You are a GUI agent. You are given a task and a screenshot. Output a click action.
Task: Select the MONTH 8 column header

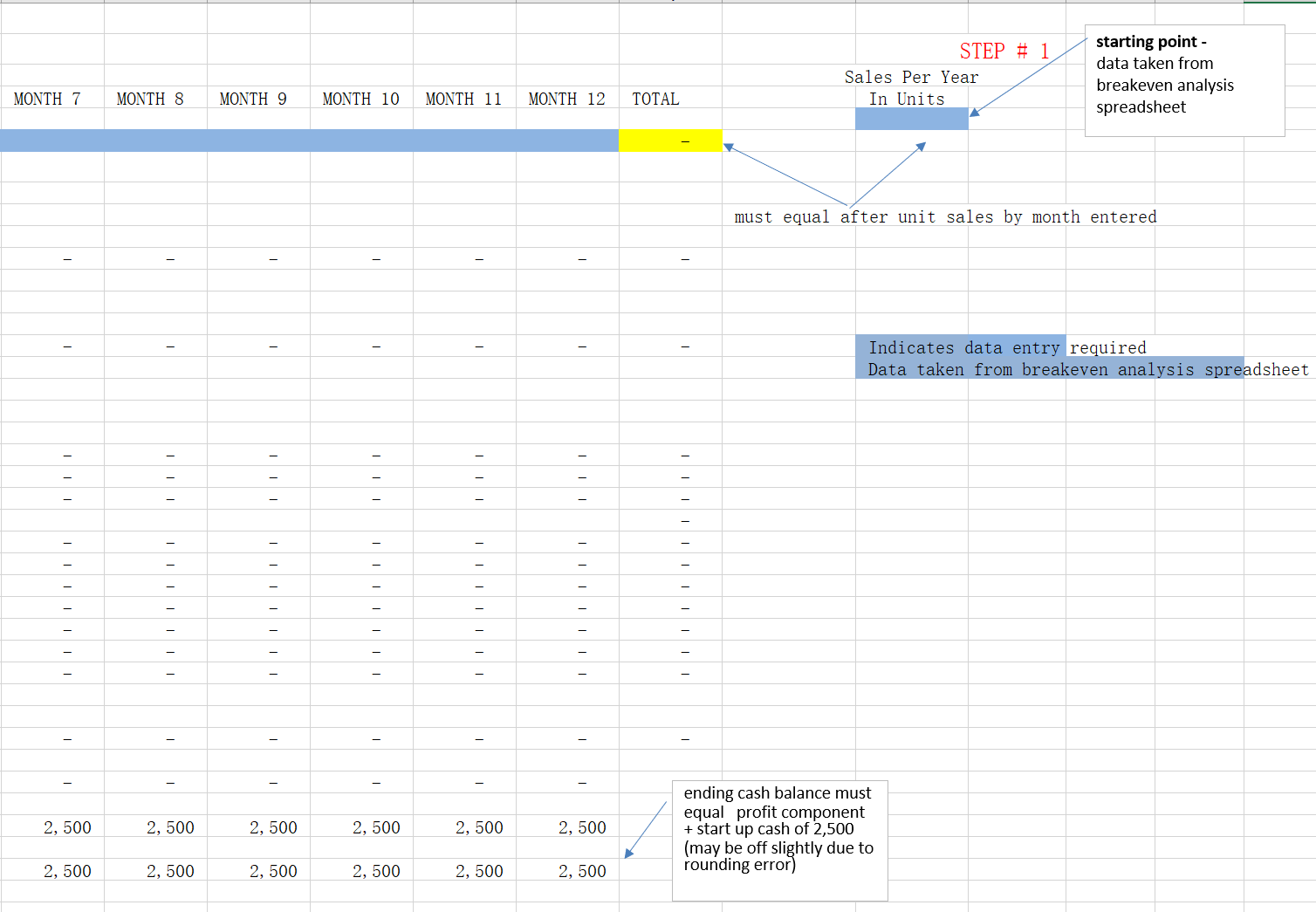pos(148,99)
